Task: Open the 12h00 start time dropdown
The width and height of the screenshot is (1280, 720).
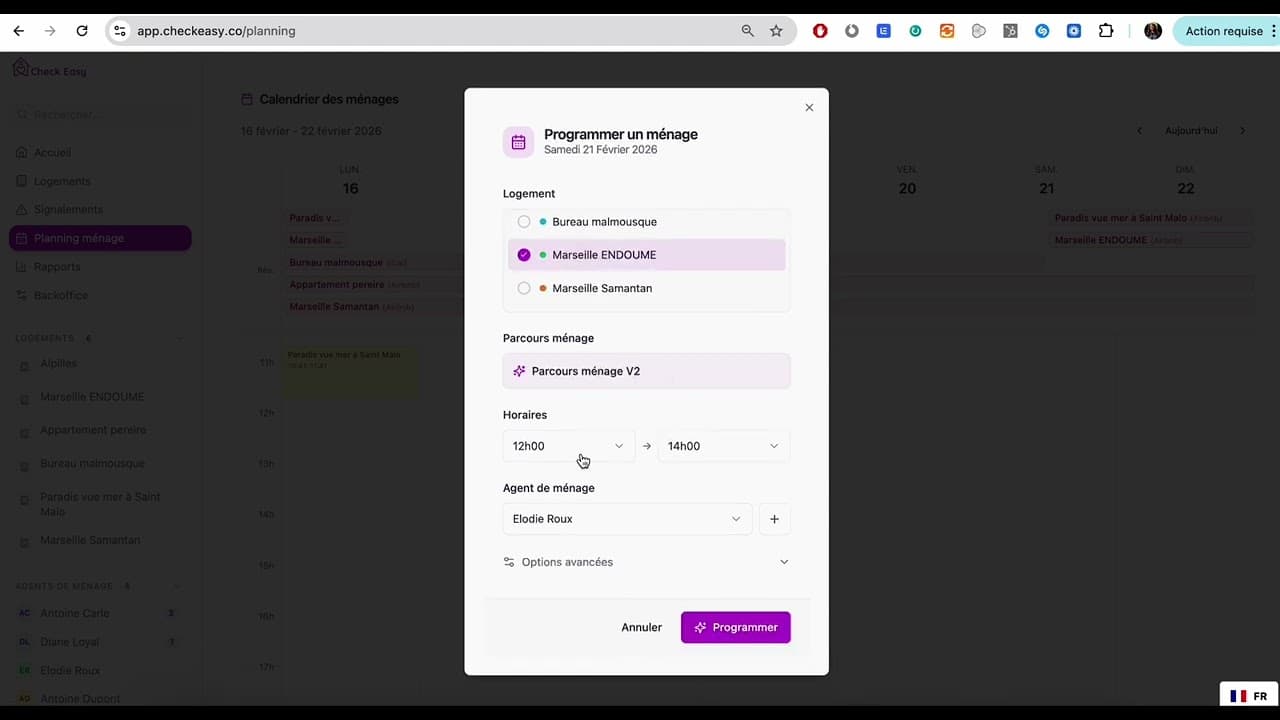Action: 568,446
